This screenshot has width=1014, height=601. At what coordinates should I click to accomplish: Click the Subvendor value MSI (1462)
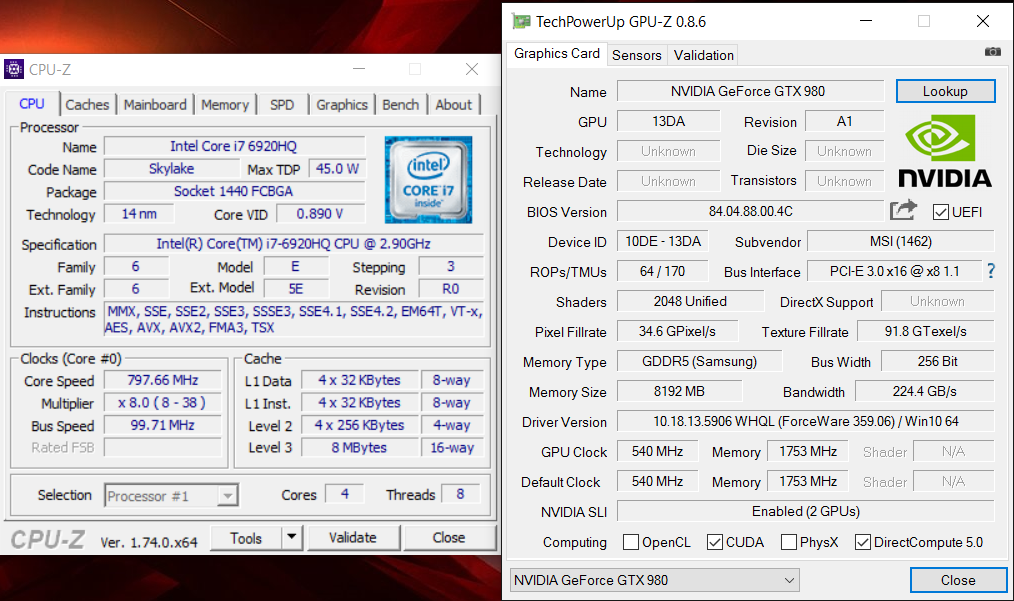pyautogui.click(x=901, y=241)
